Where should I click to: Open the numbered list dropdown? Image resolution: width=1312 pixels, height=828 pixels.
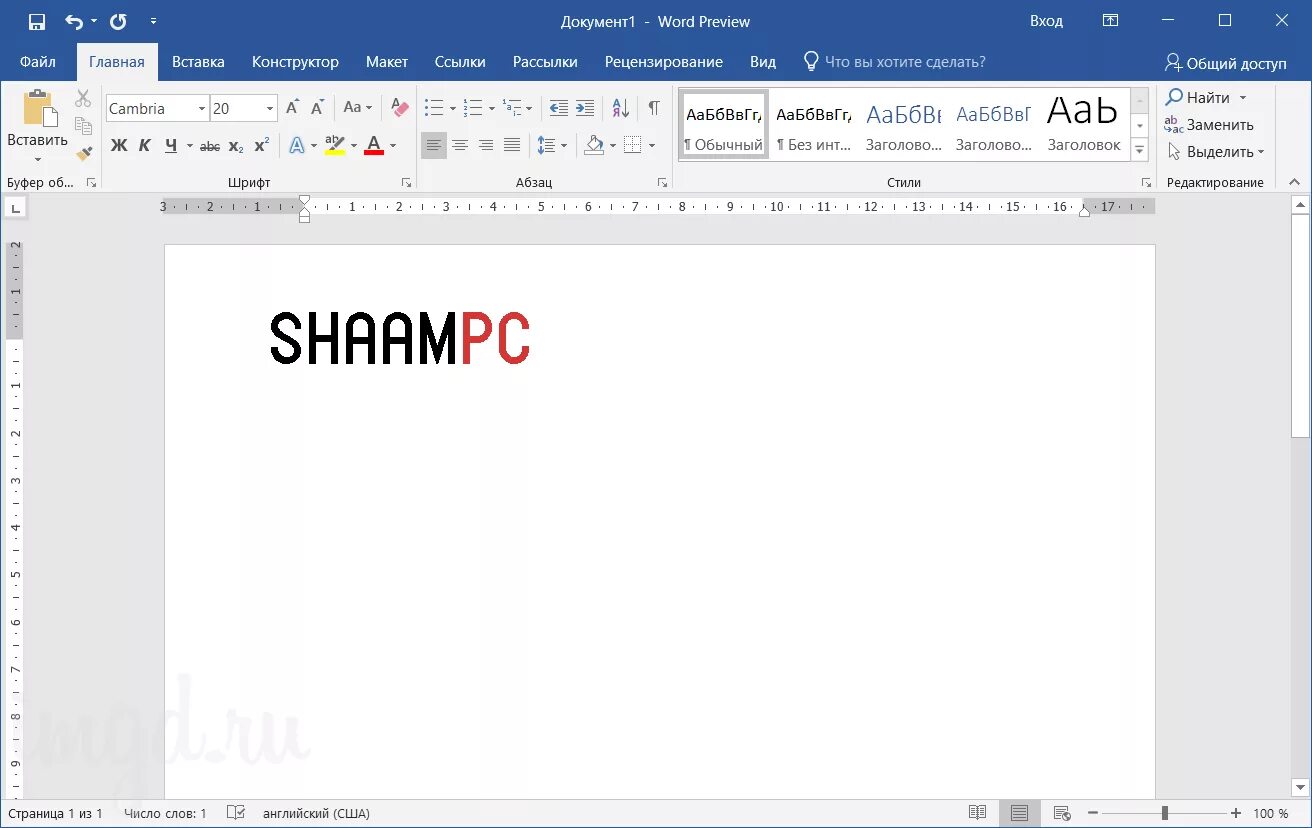pos(492,108)
